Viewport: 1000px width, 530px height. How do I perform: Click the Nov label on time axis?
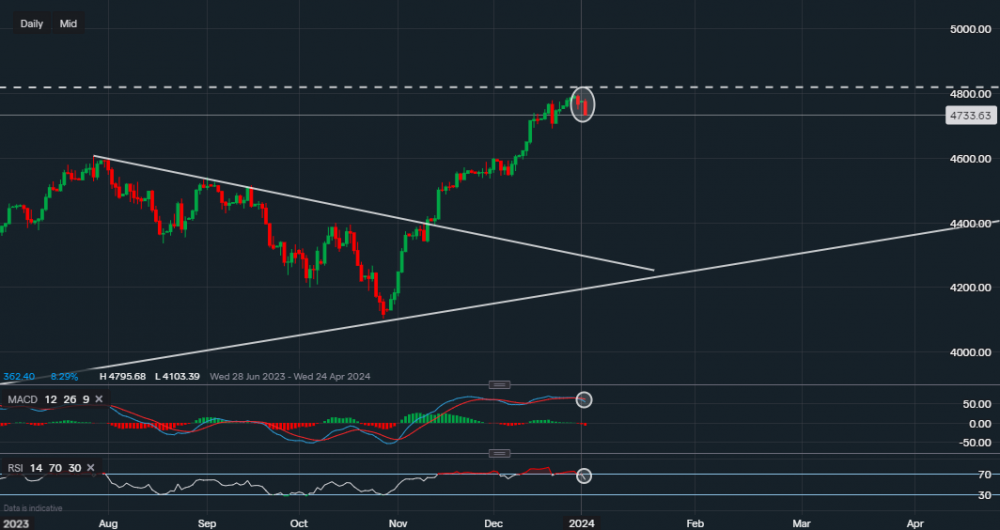pyautogui.click(x=399, y=522)
